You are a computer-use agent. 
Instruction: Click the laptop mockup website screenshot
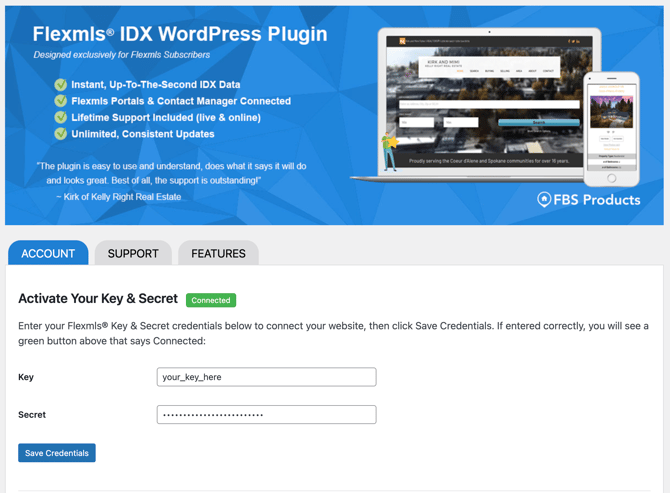[489, 100]
